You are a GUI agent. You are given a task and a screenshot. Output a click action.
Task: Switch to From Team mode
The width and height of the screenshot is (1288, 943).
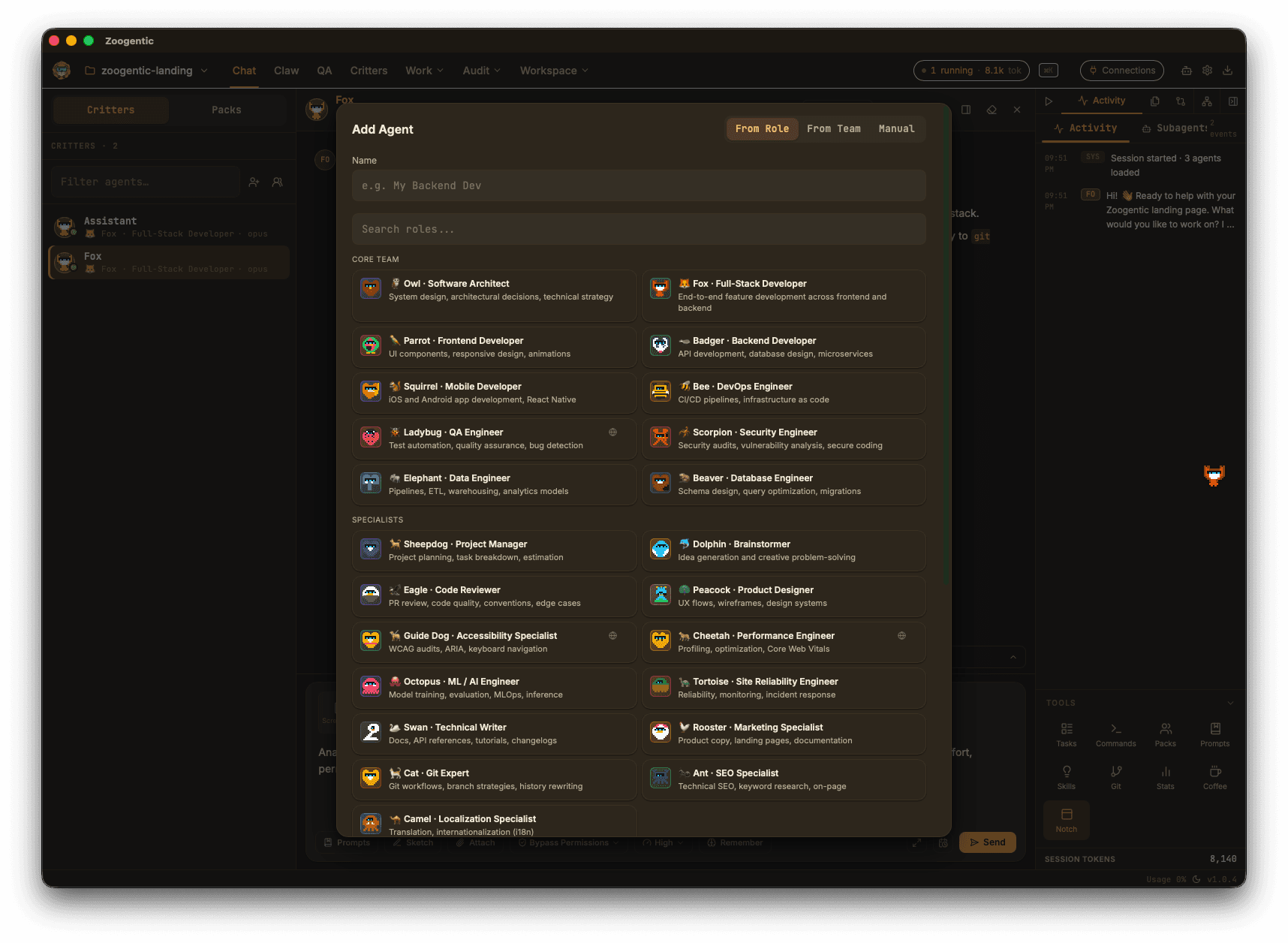click(x=834, y=129)
